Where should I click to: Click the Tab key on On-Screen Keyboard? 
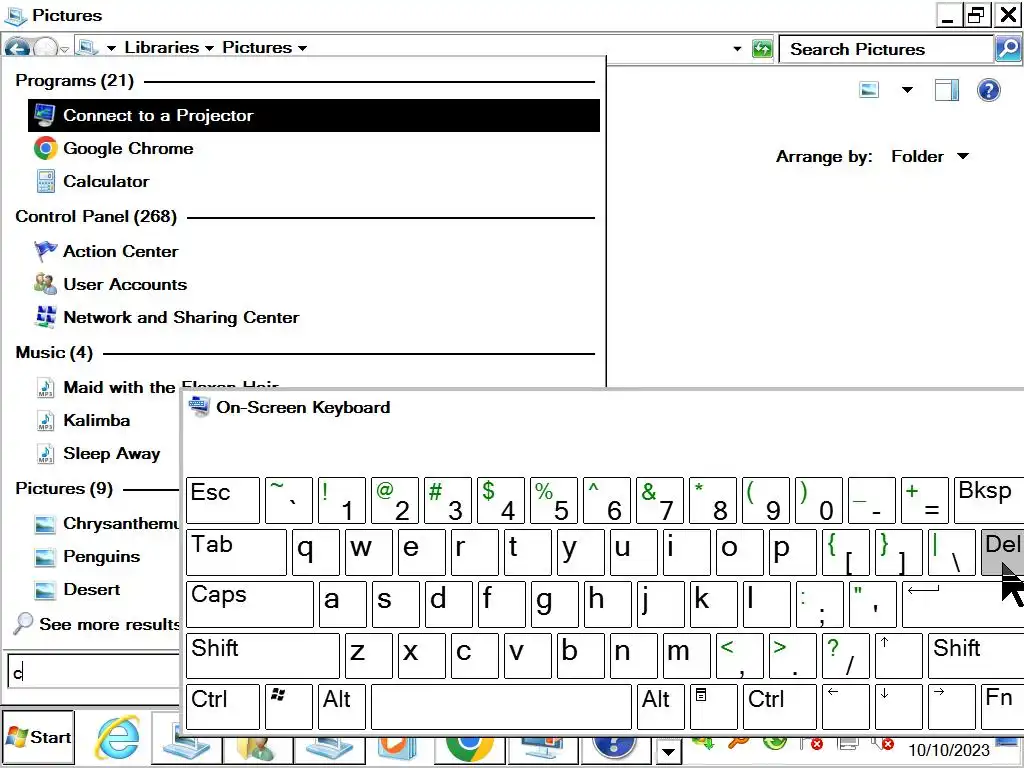(x=236, y=552)
